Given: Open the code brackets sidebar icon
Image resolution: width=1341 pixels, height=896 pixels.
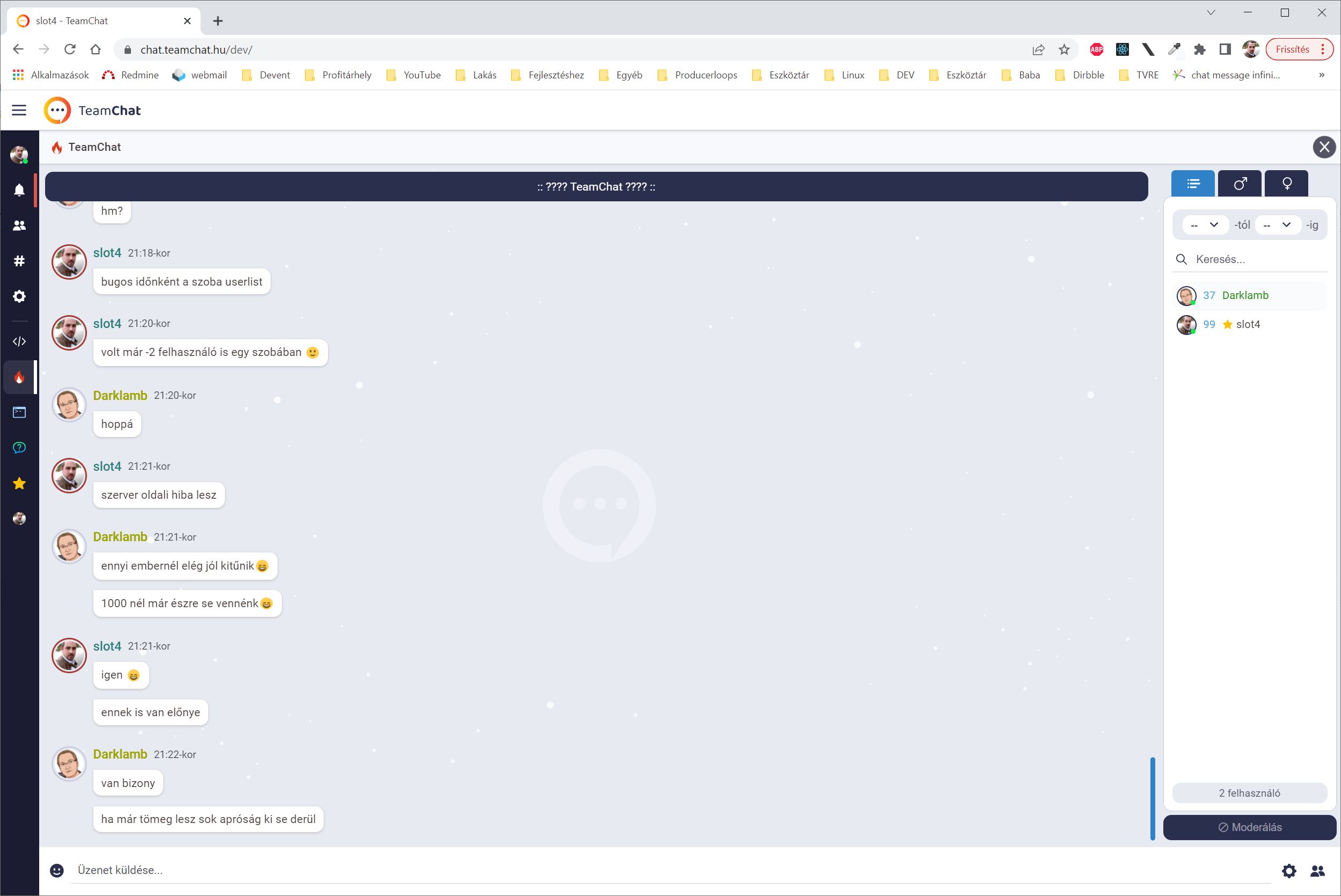Looking at the screenshot, I should click(x=19, y=341).
